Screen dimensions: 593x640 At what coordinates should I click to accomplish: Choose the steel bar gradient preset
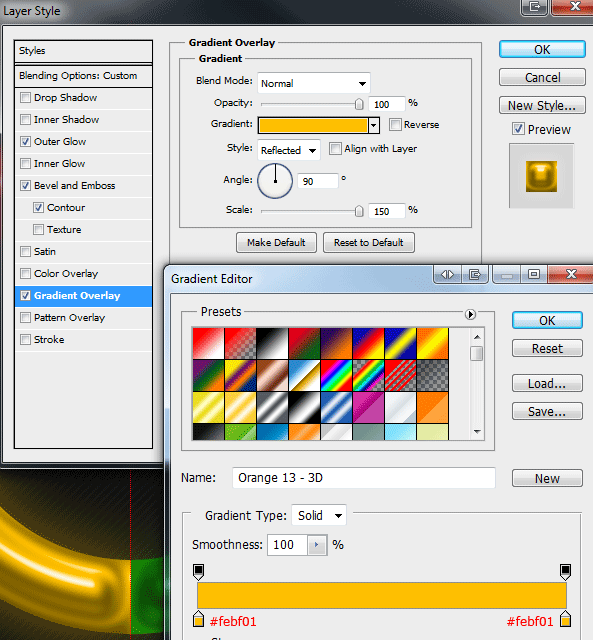pyautogui.click(x=272, y=407)
